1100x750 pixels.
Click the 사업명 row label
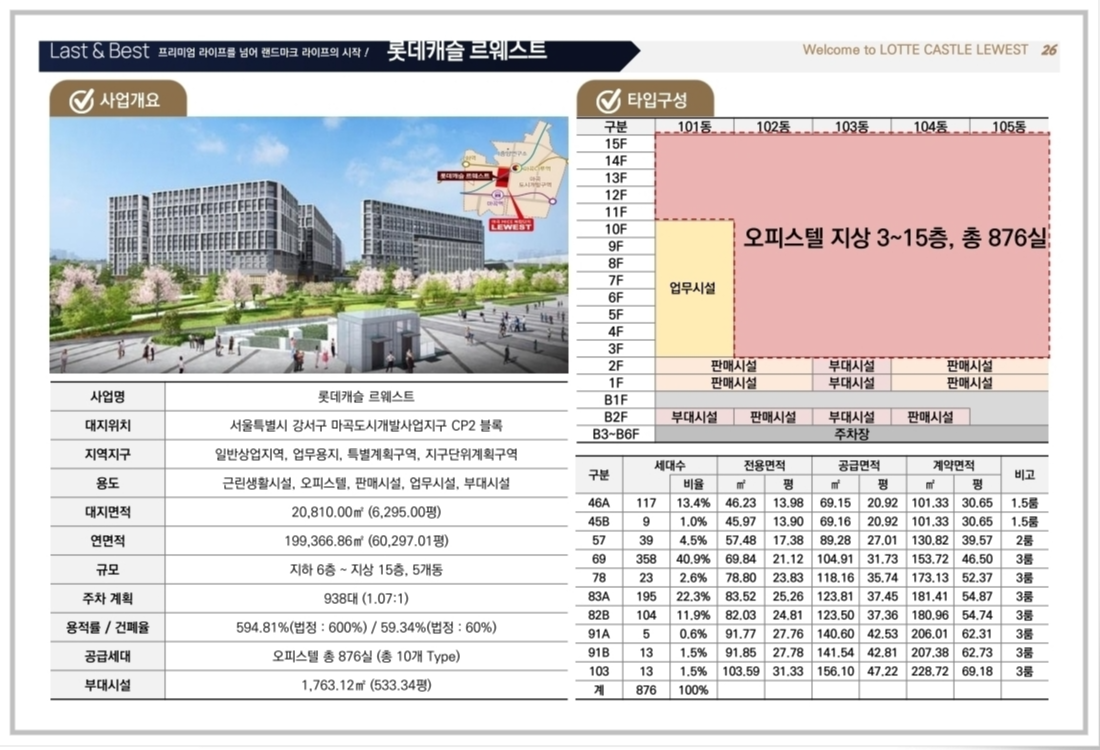107,397
